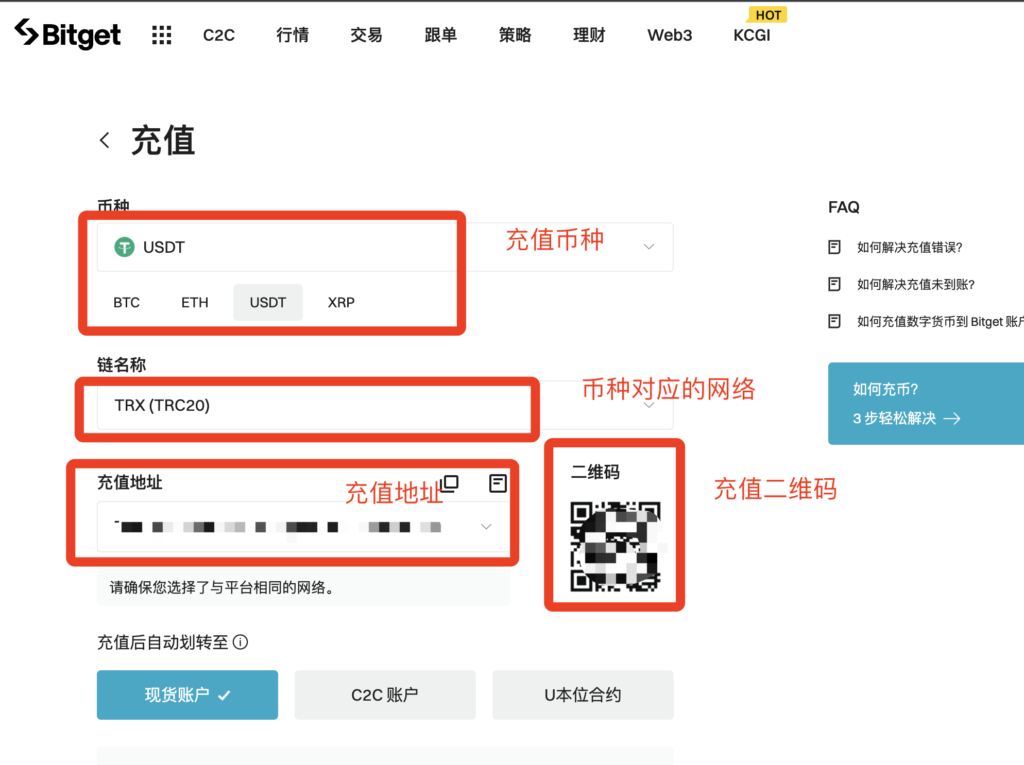This screenshot has width=1024, height=765.
Task: Click the FAQ heading
Action: pos(844,207)
